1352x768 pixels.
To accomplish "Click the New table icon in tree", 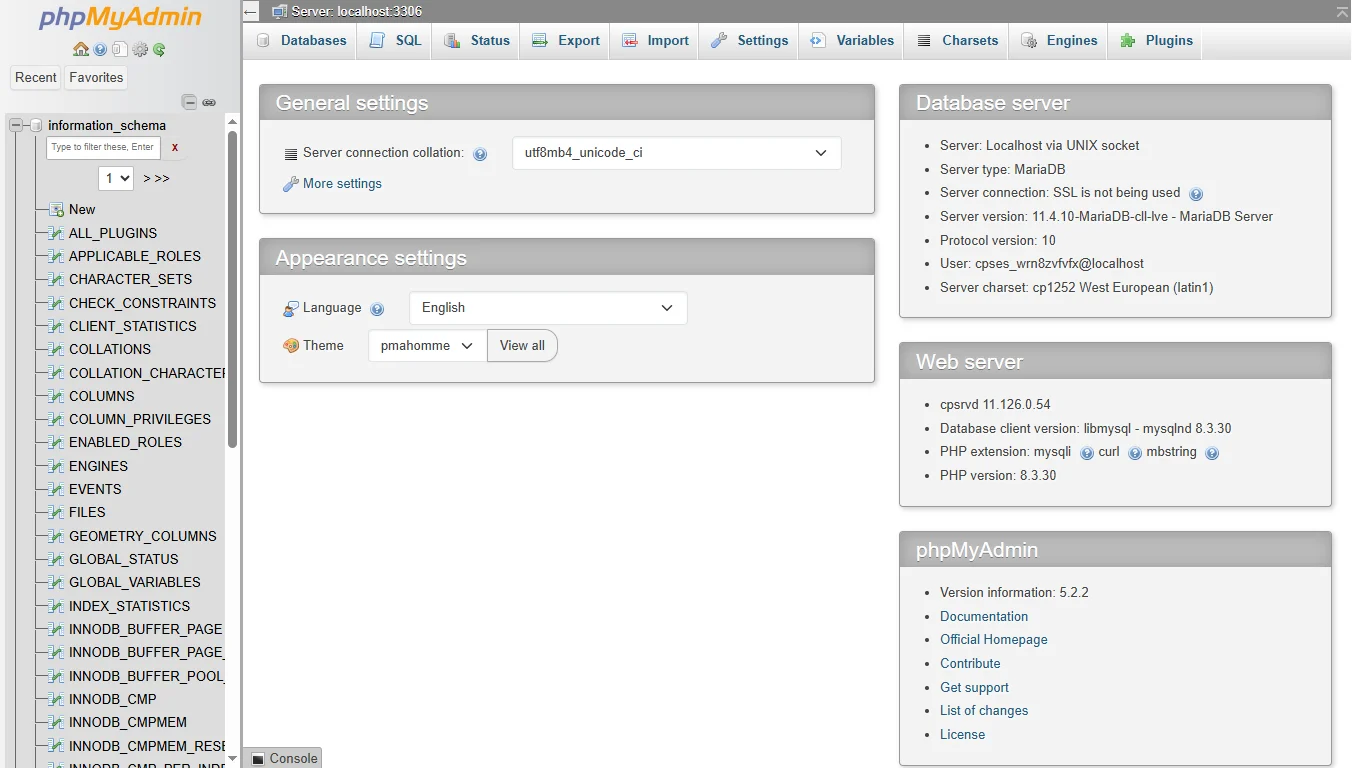I will click(x=57, y=210).
